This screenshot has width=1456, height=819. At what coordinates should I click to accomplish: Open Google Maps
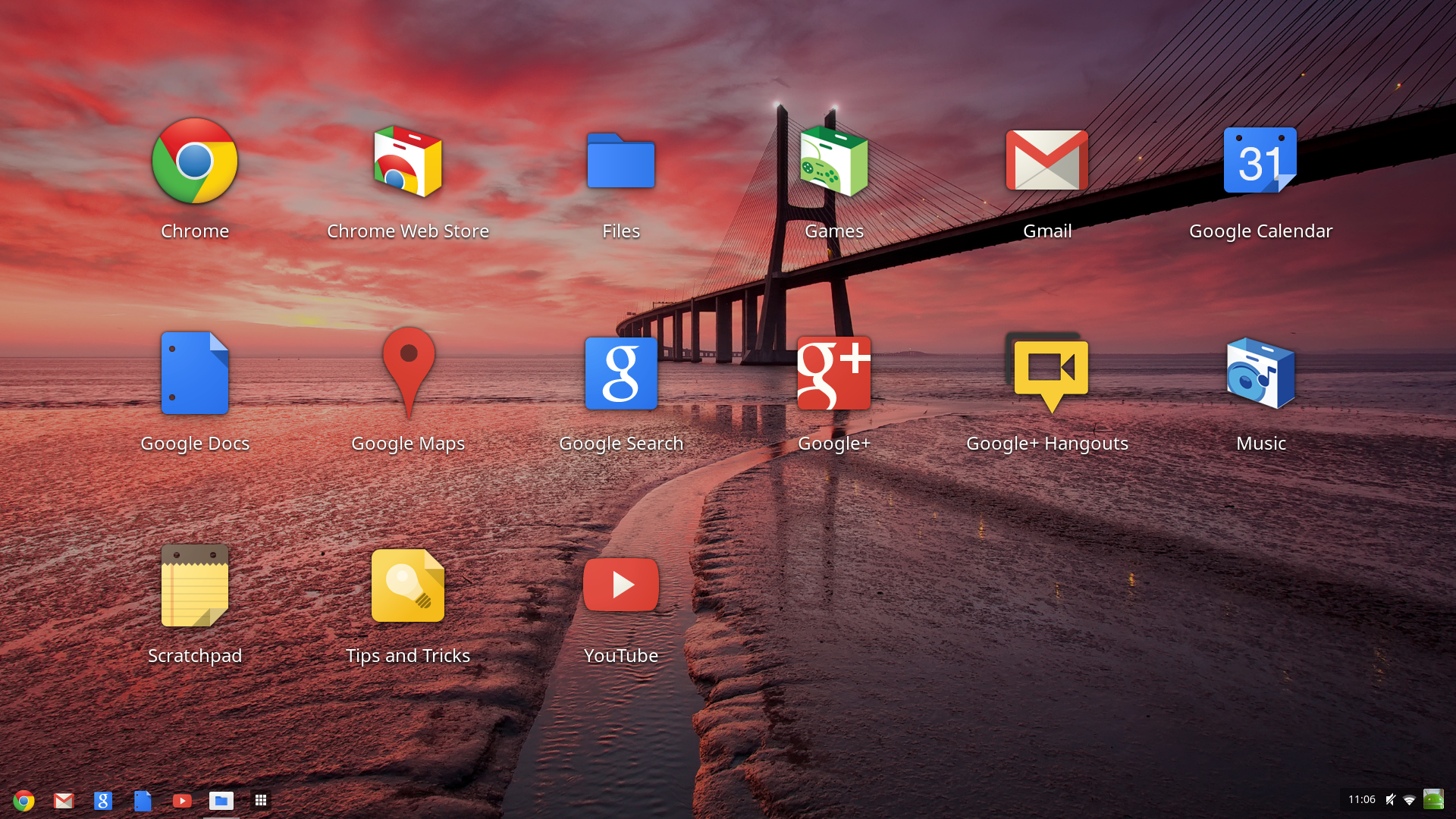408,374
